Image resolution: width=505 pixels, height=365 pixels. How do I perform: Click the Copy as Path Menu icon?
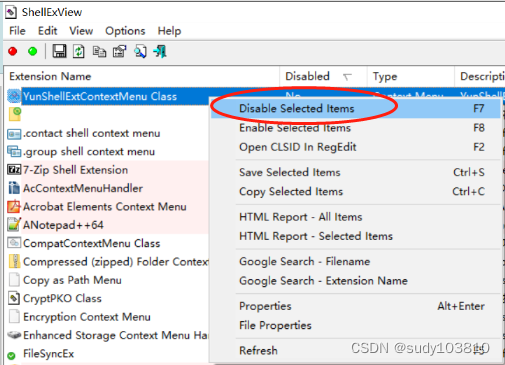pos(14,280)
